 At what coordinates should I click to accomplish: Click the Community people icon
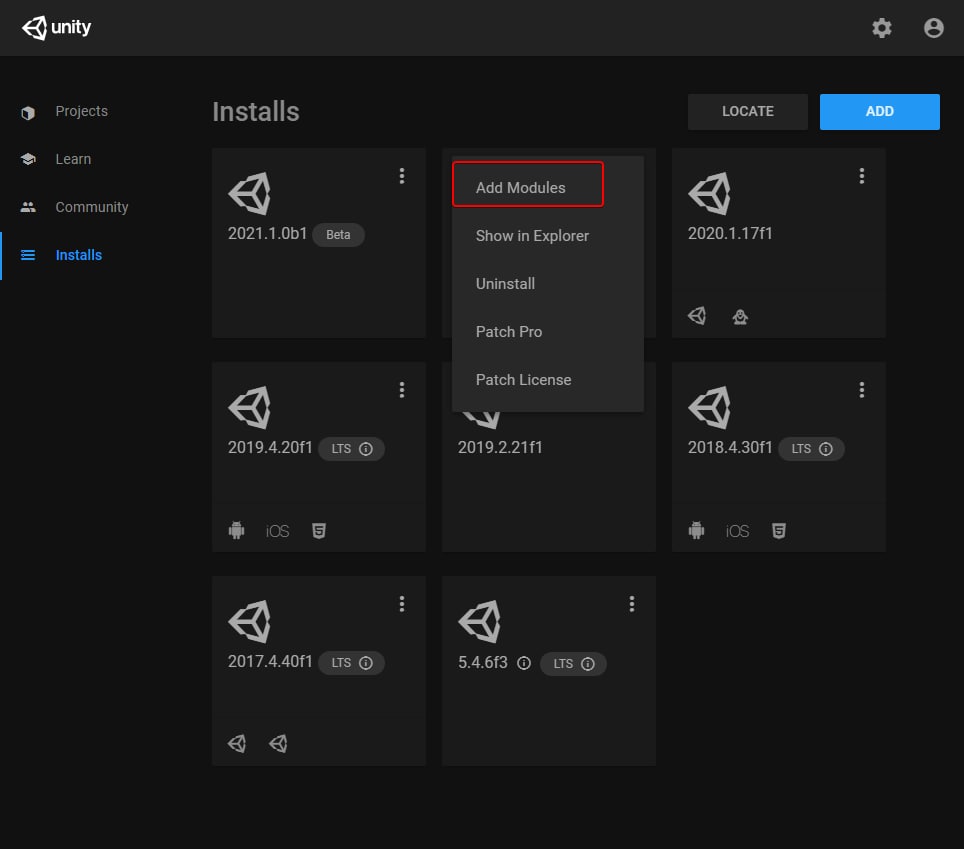[x=28, y=207]
